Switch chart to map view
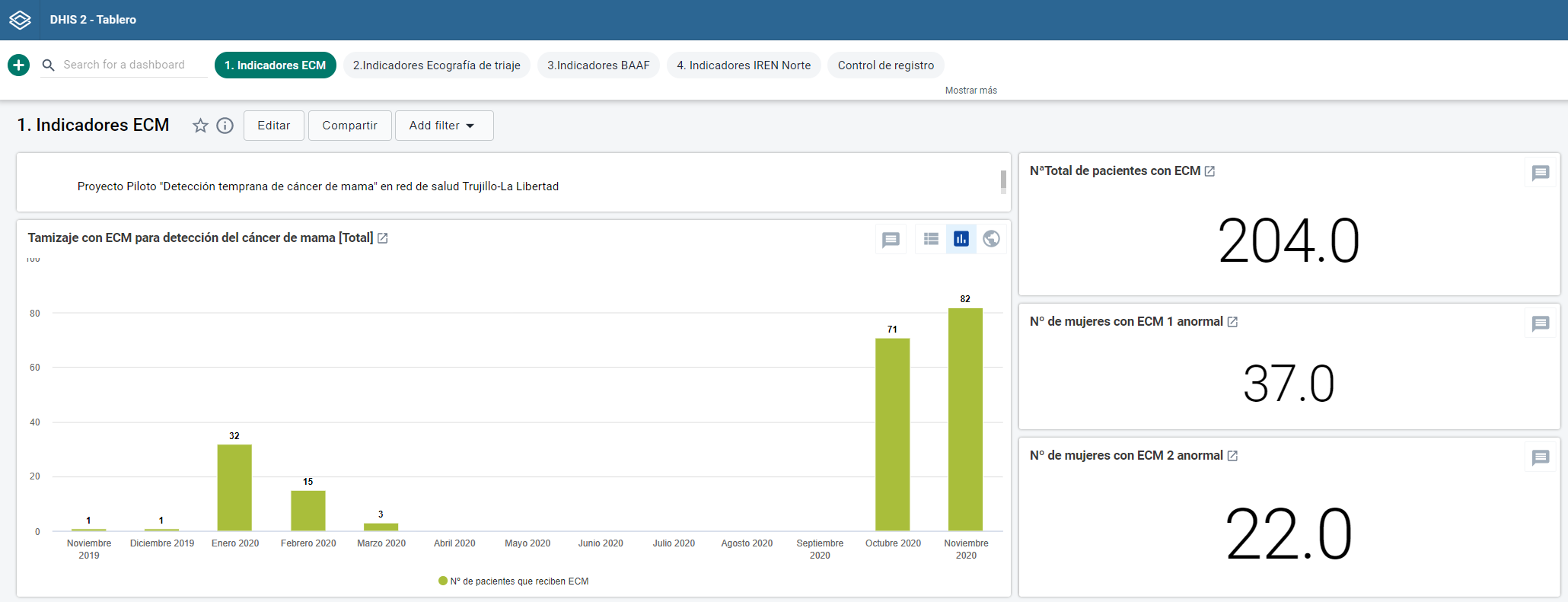The width and height of the screenshot is (1568, 602). coord(991,239)
